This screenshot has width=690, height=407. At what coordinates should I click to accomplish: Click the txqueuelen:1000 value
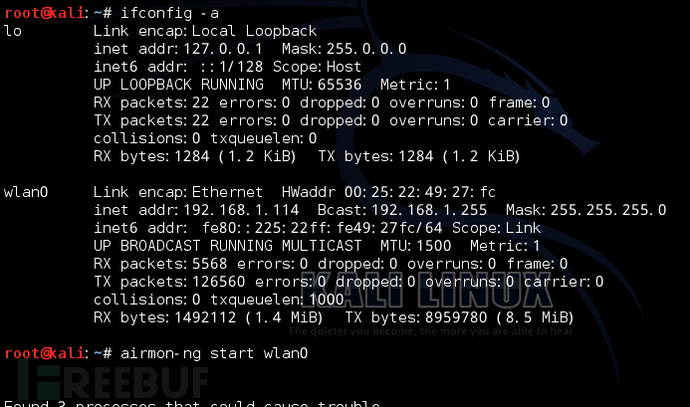pyautogui.click(x=277, y=300)
